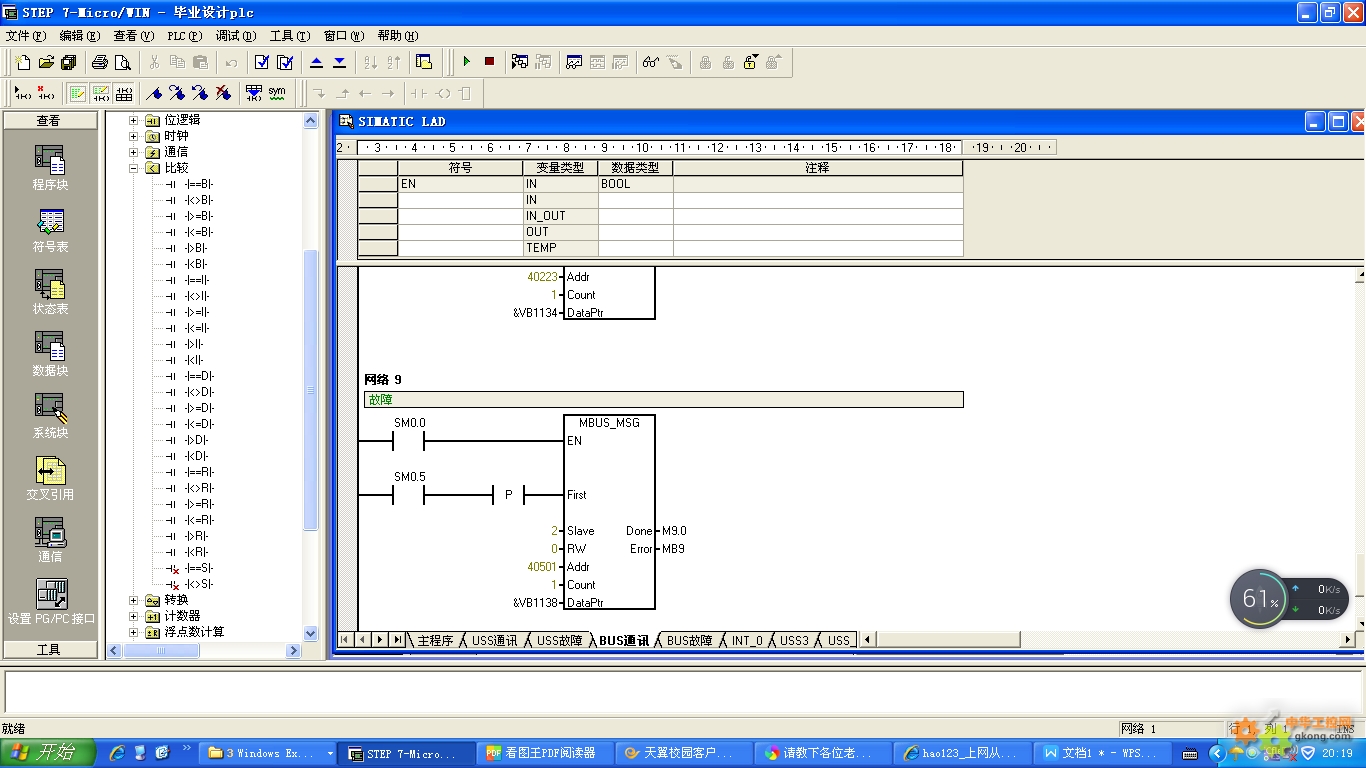Expand the 转换 tree folder
The height and width of the screenshot is (768, 1366).
[x=134, y=600]
